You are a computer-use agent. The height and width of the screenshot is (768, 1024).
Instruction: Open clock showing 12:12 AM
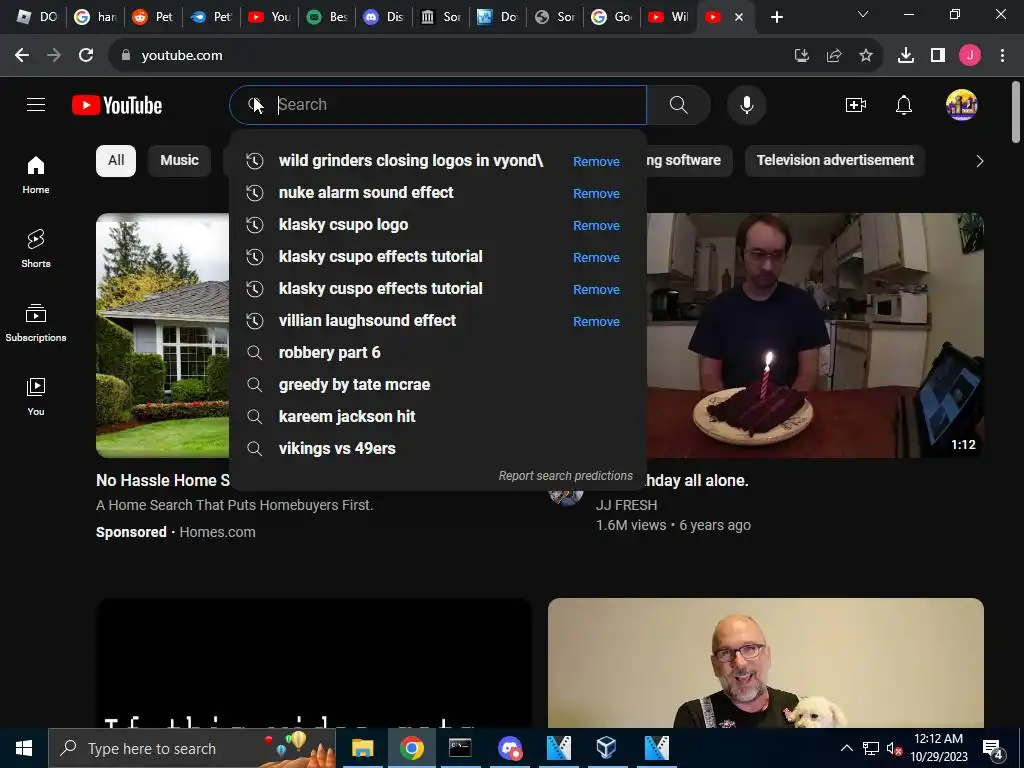click(938, 748)
